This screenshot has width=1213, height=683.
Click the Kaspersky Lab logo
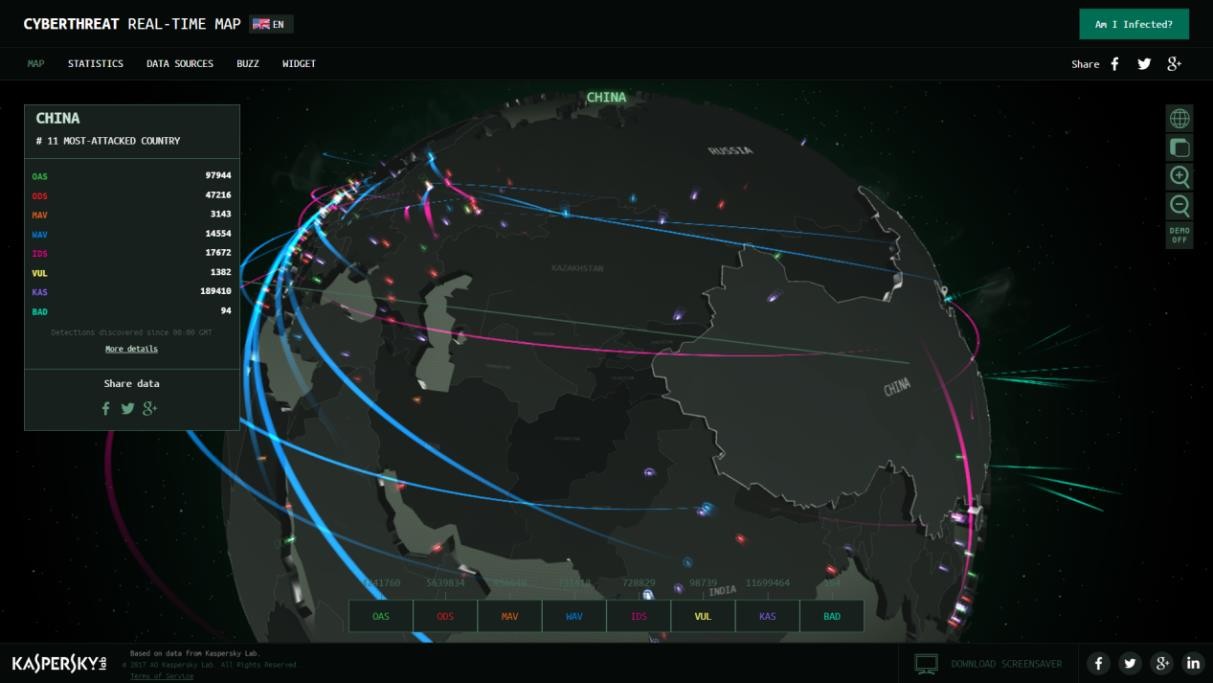pyautogui.click(x=59, y=663)
